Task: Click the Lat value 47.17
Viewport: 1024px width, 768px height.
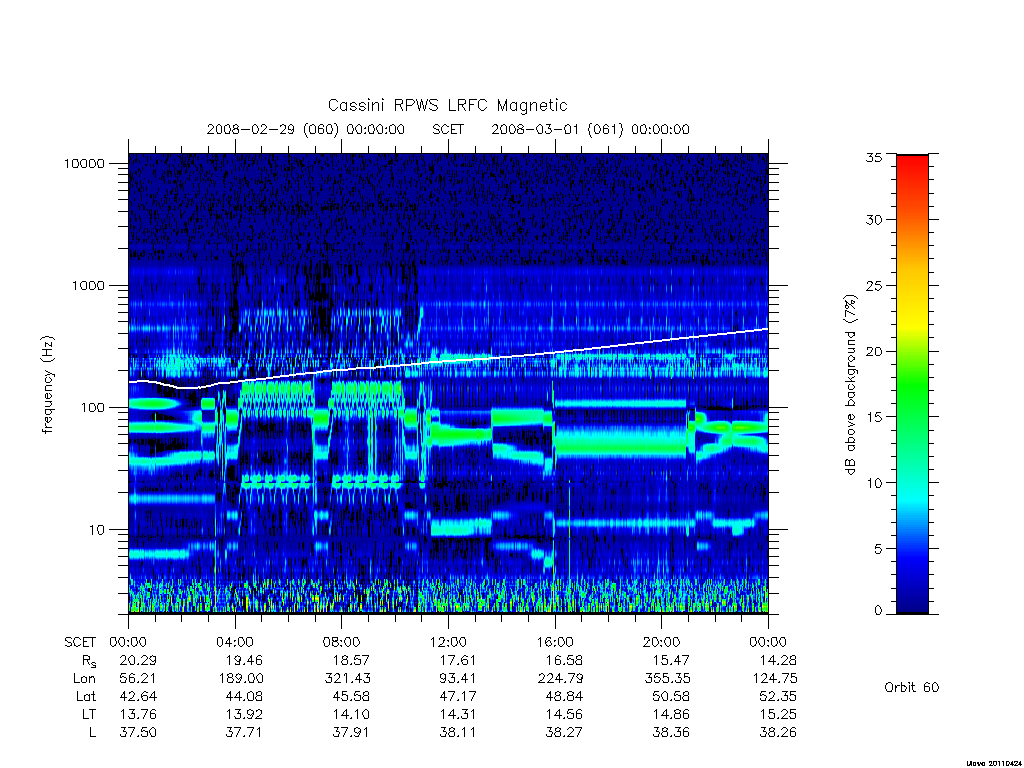Action: 457,697
